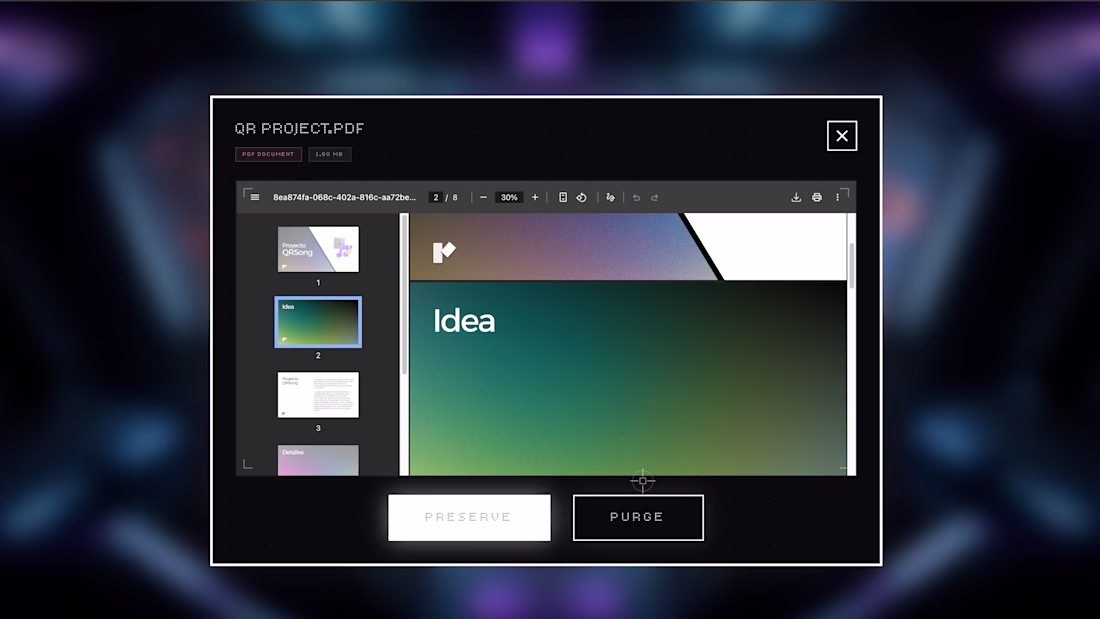
Task: Open page 1 Proyecto QRSong thumbnail
Action: tap(318, 249)
